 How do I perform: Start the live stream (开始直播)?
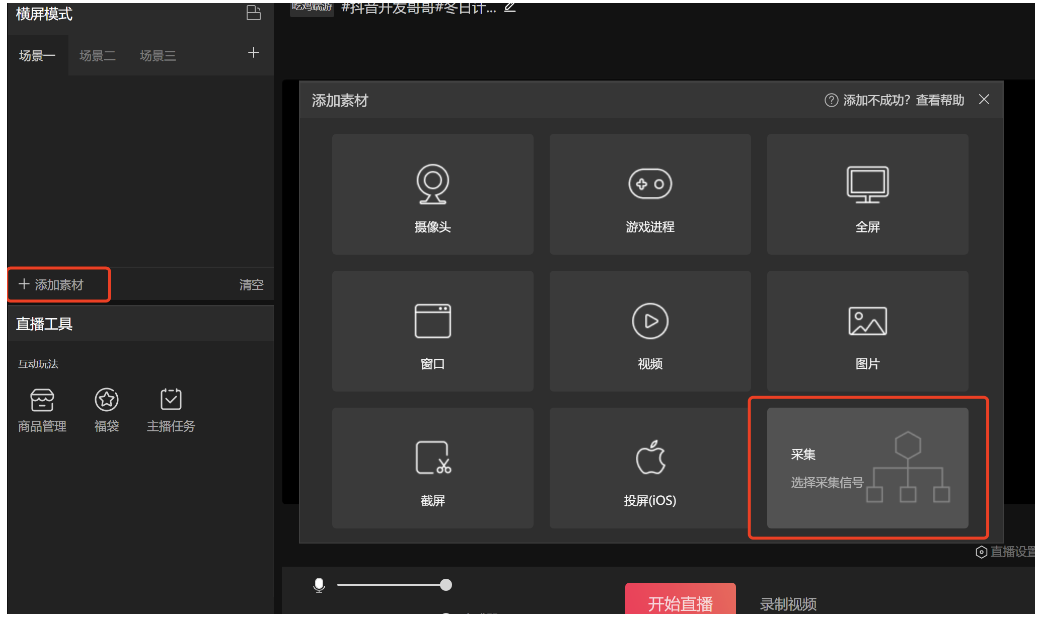tap(680, 600)
